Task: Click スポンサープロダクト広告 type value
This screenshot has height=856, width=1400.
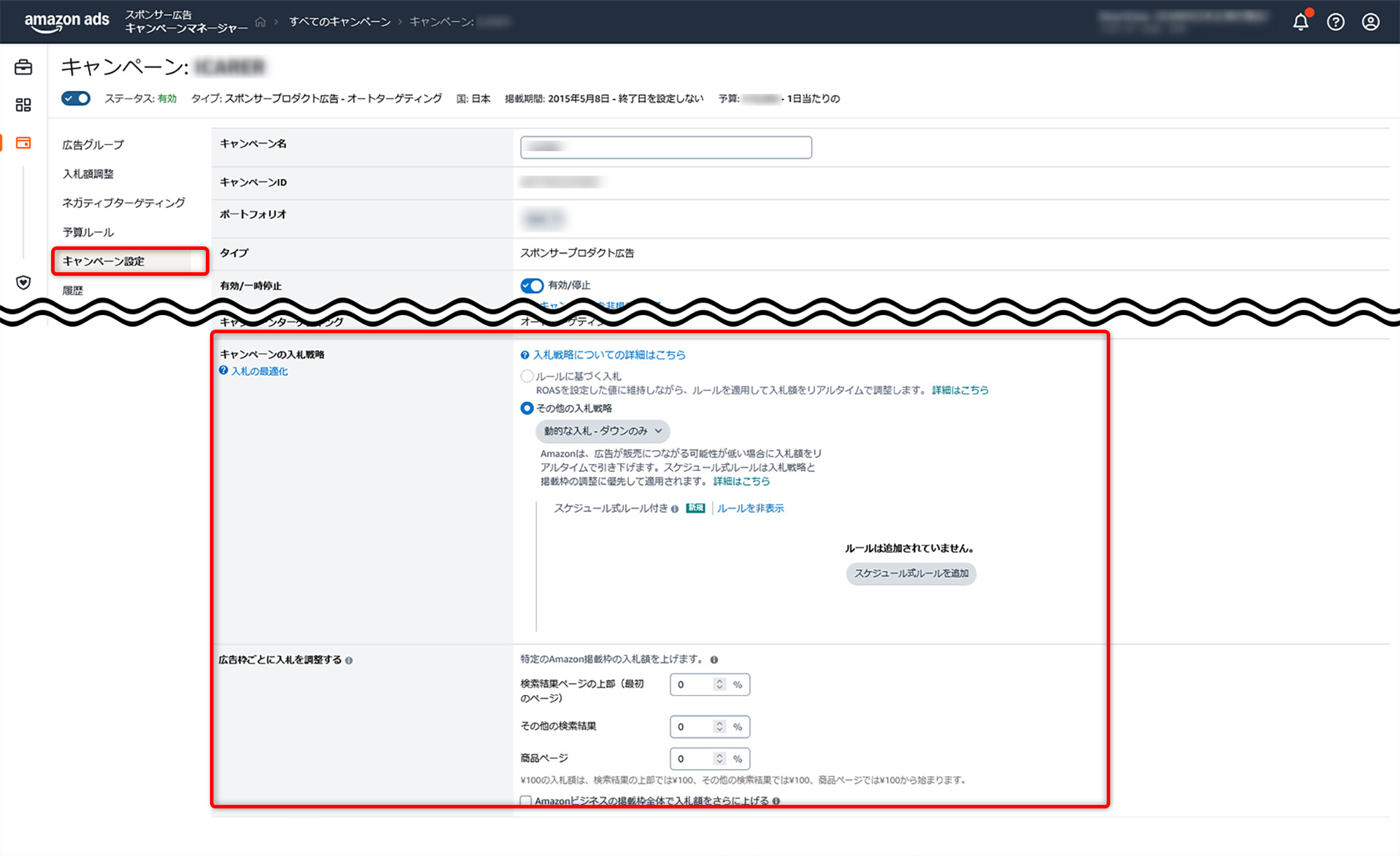Action: tap(577, 253)
